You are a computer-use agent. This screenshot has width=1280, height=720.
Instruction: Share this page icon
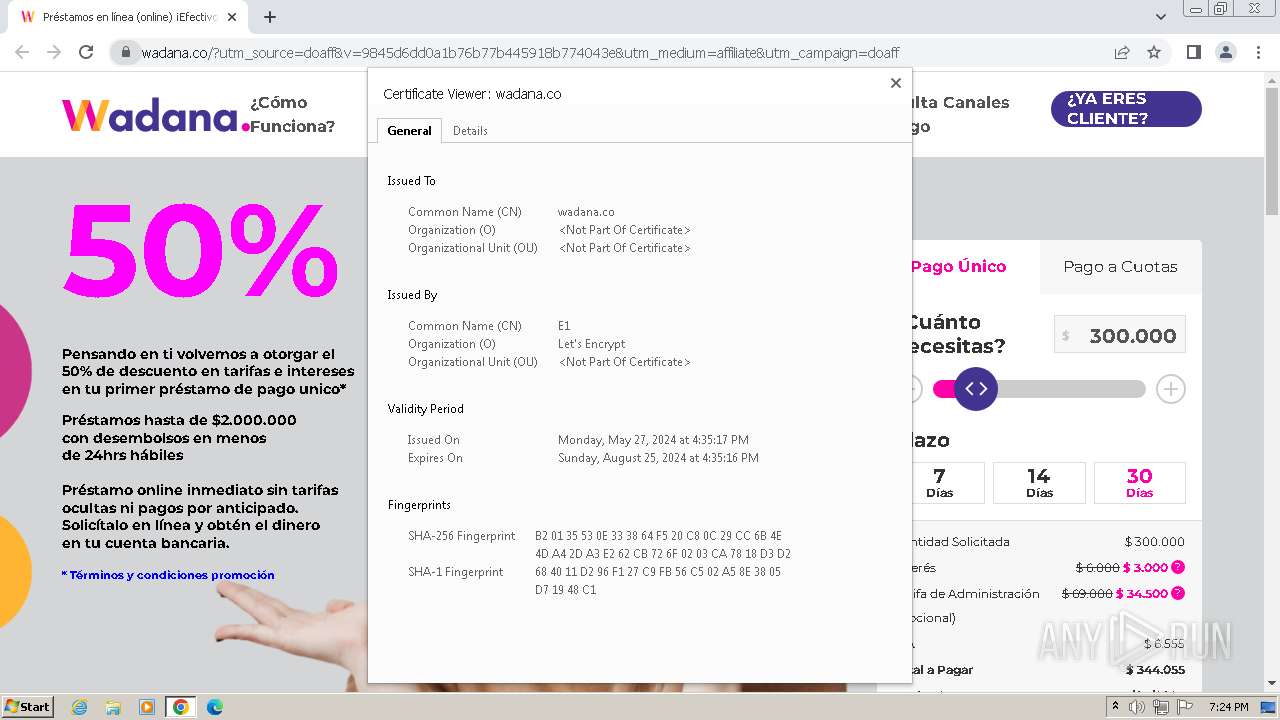click(1122, 52)
